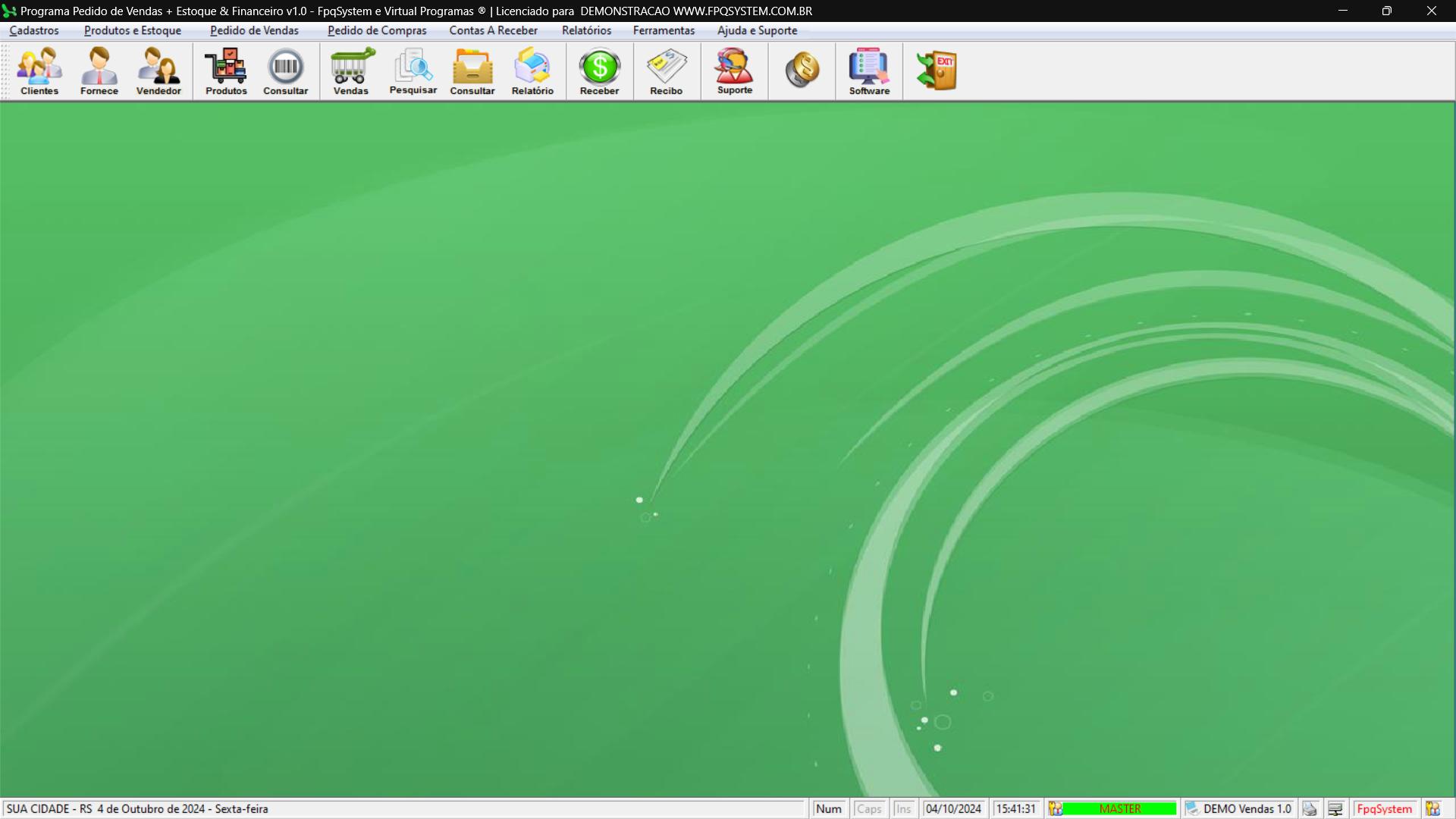This screenshot has width=1456, height=819.
Task: Minimize the application window
Action: [1342, 11]
